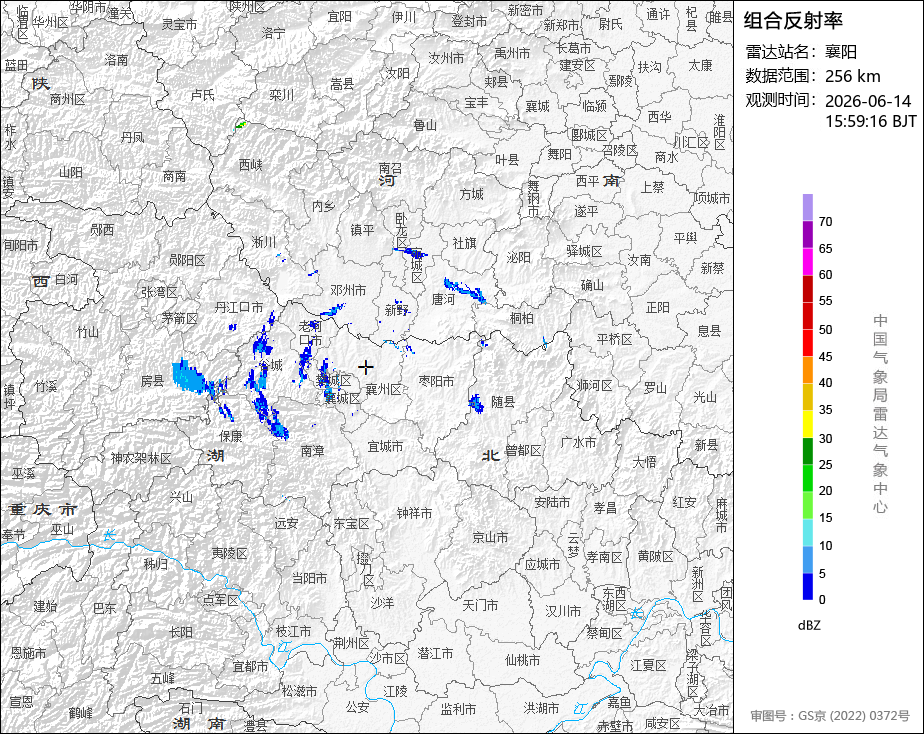This screenshot has height=734, width=924.
Task: Click the legend value '25'
Action: 826,465
